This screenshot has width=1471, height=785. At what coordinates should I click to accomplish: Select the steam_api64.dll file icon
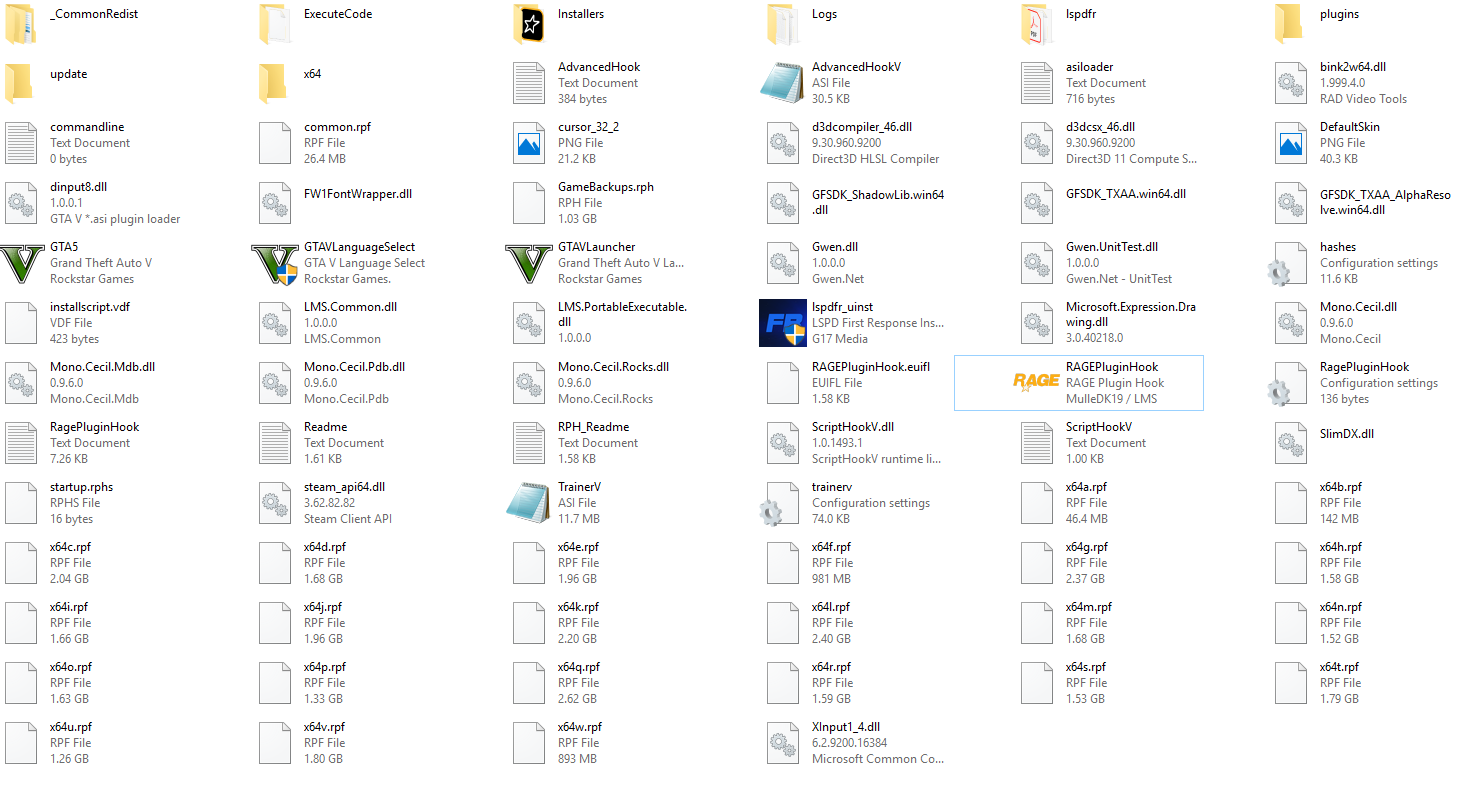coord(274,503)
